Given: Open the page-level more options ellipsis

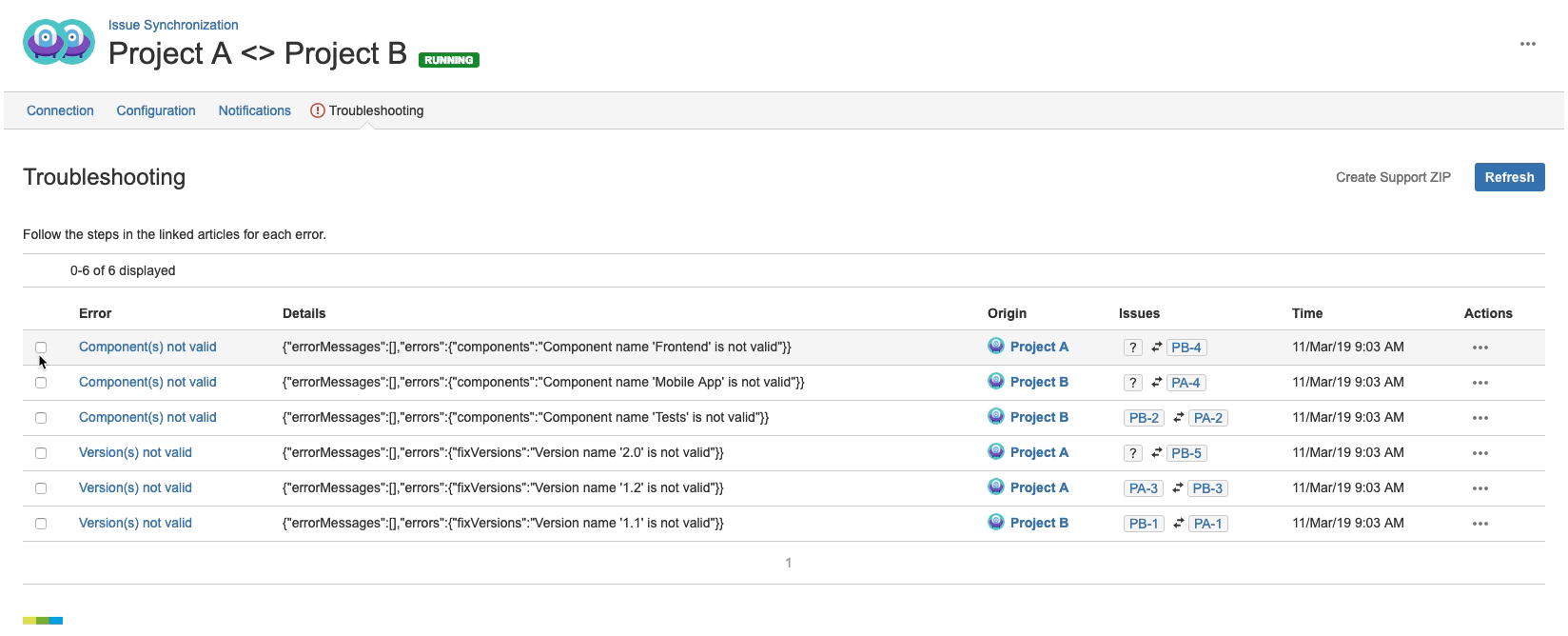Looking at the screenshot, I should coord(1527,44).
